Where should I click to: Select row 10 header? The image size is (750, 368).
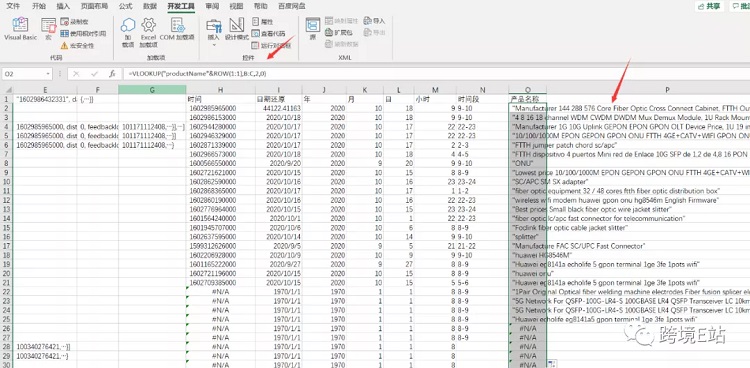(x=6, y=182)
